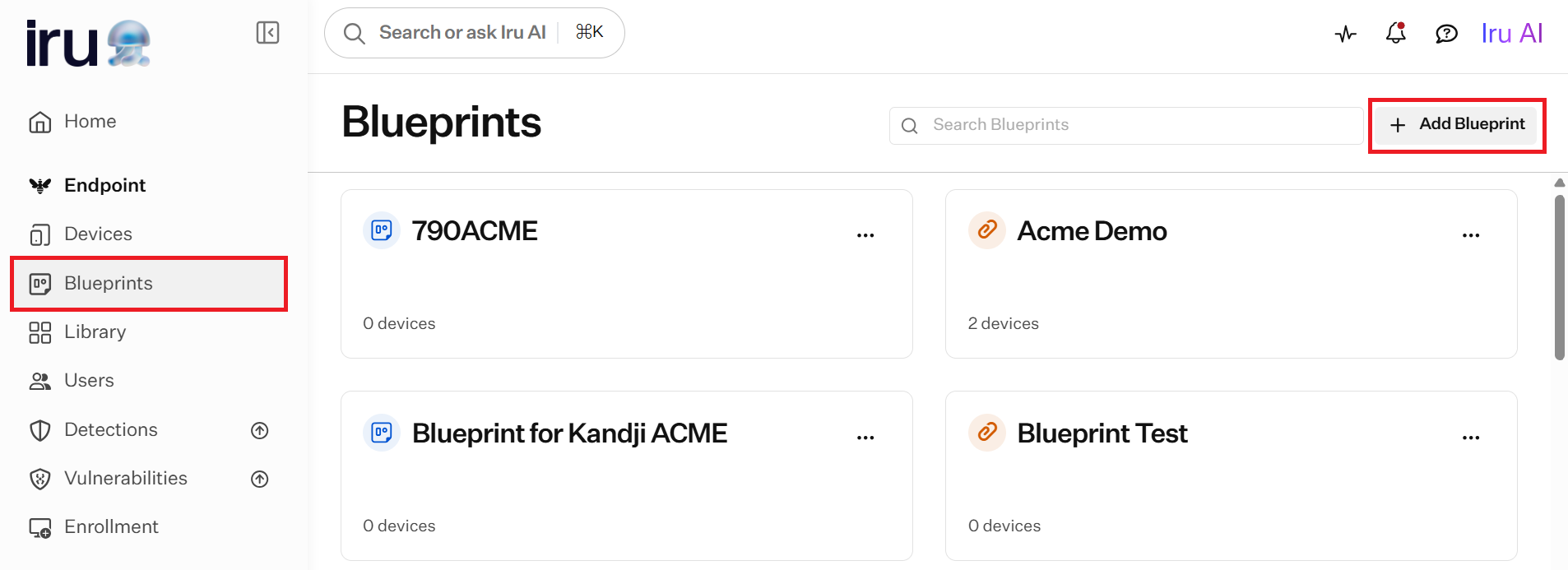Image resolution: width=1568 pixels, height=570 pixels.
Task: Open the Acme Demo more options menu
Action: [x=1471, y=235]
